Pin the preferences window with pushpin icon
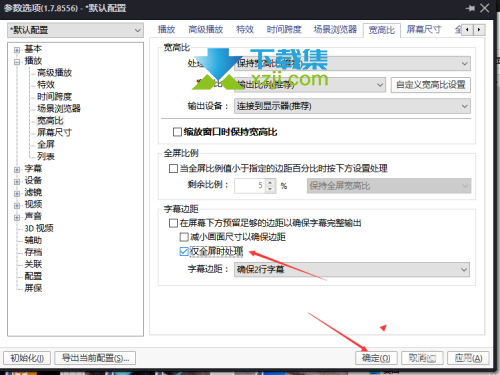This screenshot has height=375, width=500. pyautogui.click(x=470, y=8)
